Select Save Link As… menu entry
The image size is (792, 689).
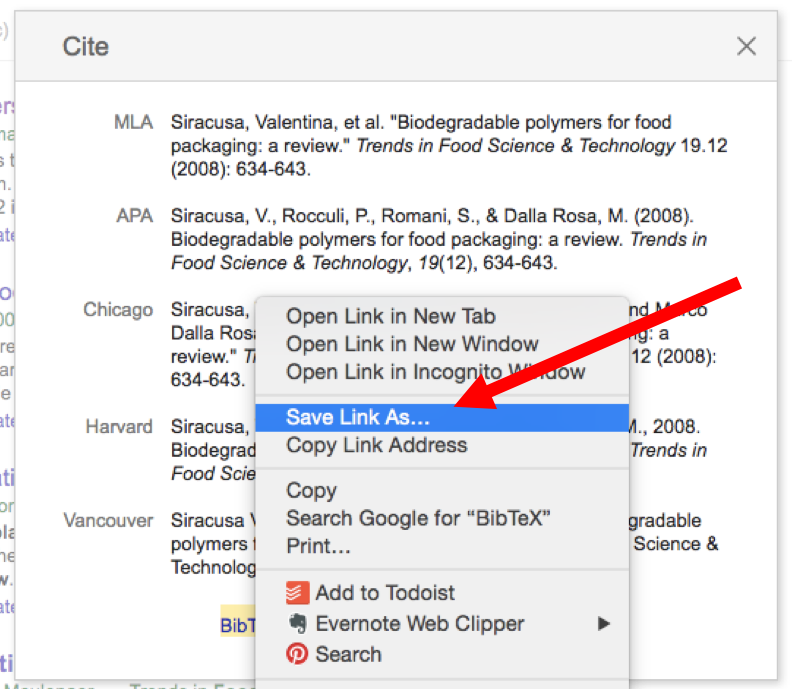click(358, 417)
